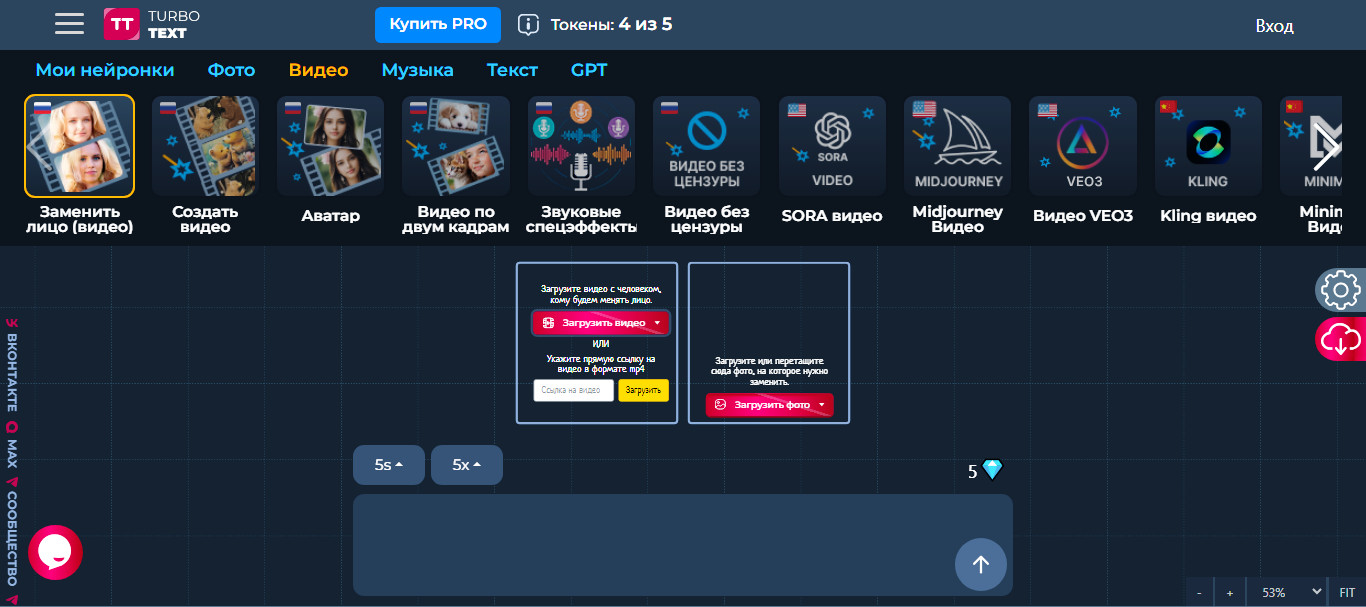
Task: Click Токены: 4 из 5 text
Action: point(611,24)
